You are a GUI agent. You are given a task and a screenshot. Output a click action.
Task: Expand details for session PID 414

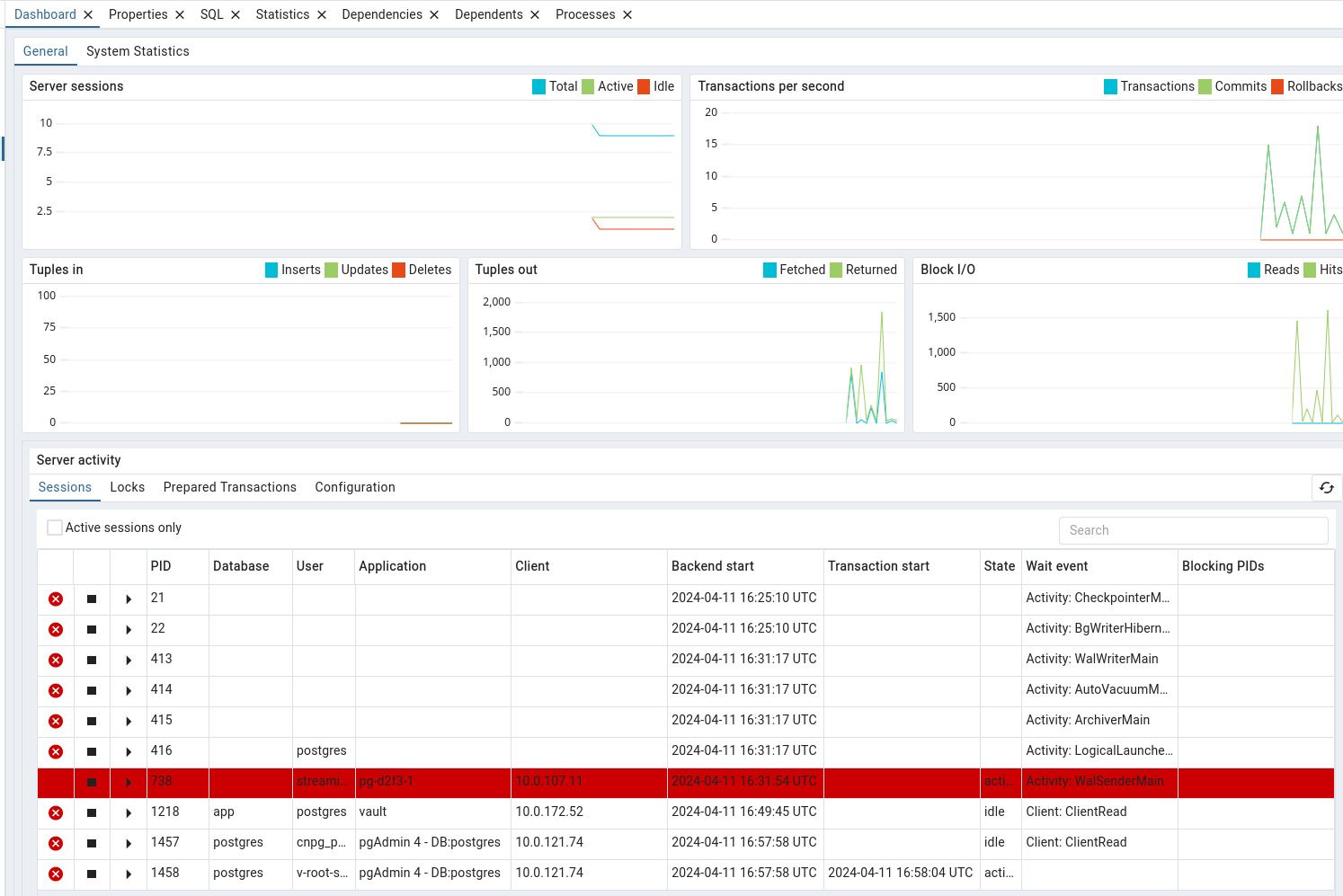click(129, 690)
